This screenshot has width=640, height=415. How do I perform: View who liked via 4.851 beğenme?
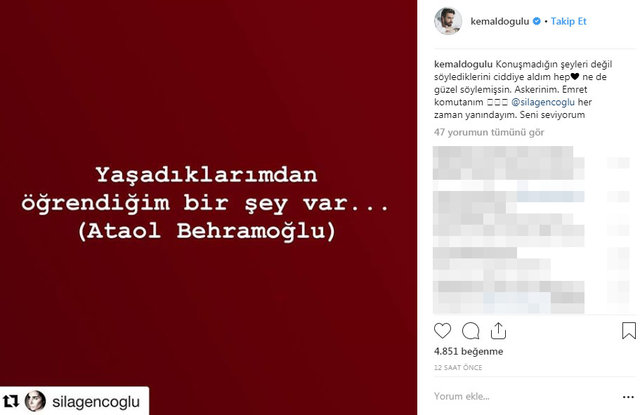pos(469,351)
